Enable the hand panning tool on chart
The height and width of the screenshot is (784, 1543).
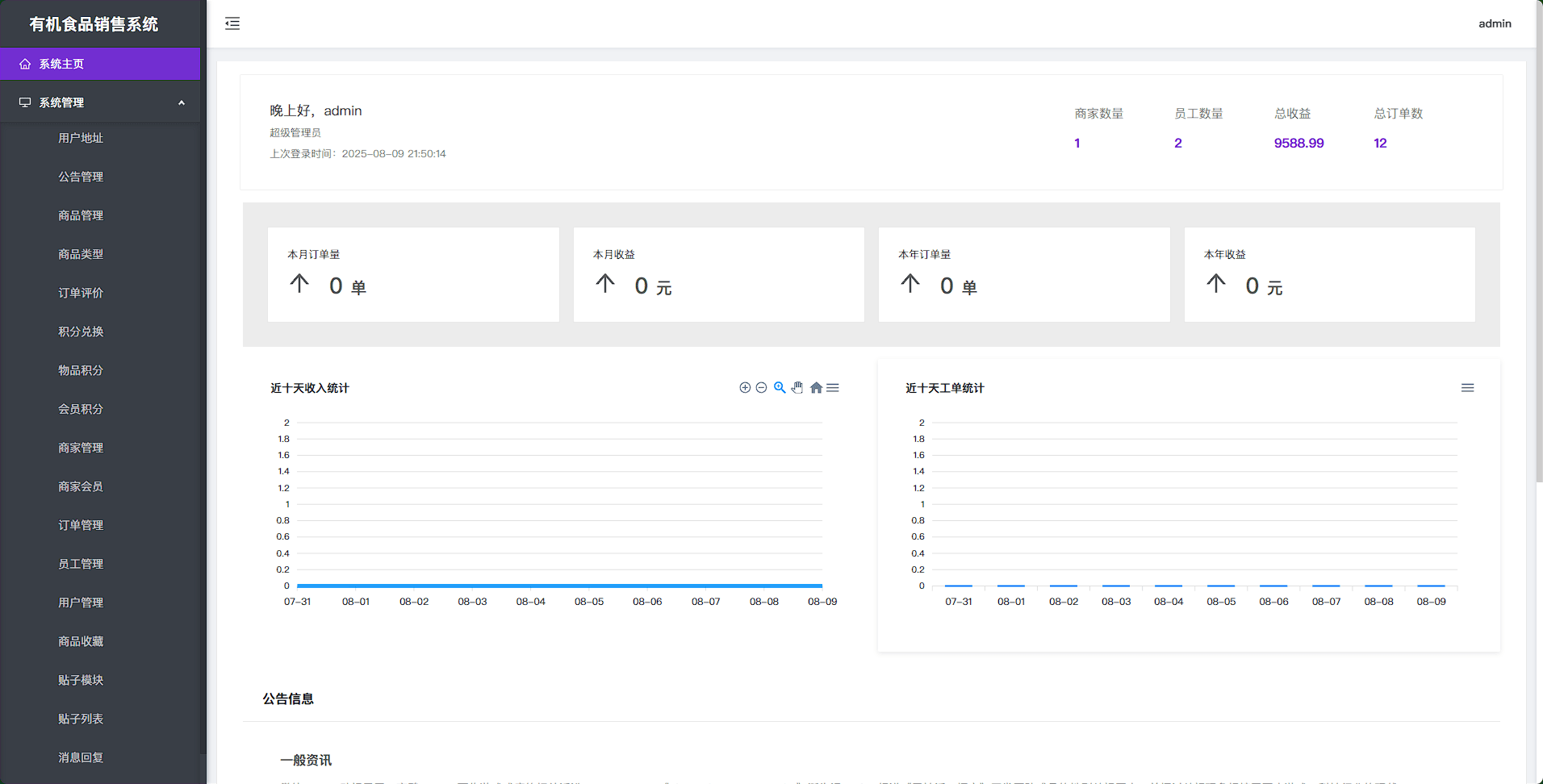coord(797,388)
